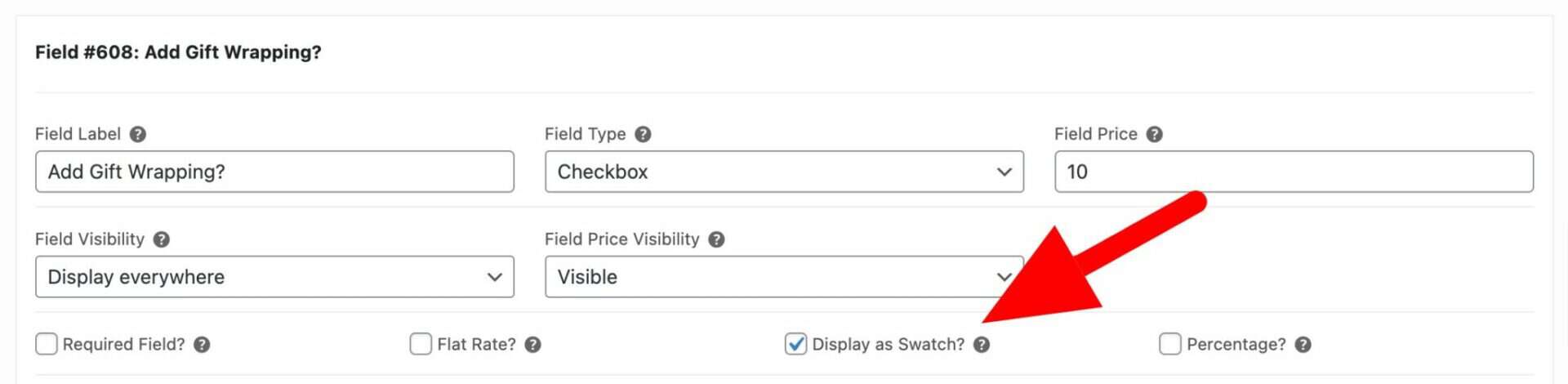Open the help tooltip beside Field Label

pyautogui.click(x=138, y=134)
